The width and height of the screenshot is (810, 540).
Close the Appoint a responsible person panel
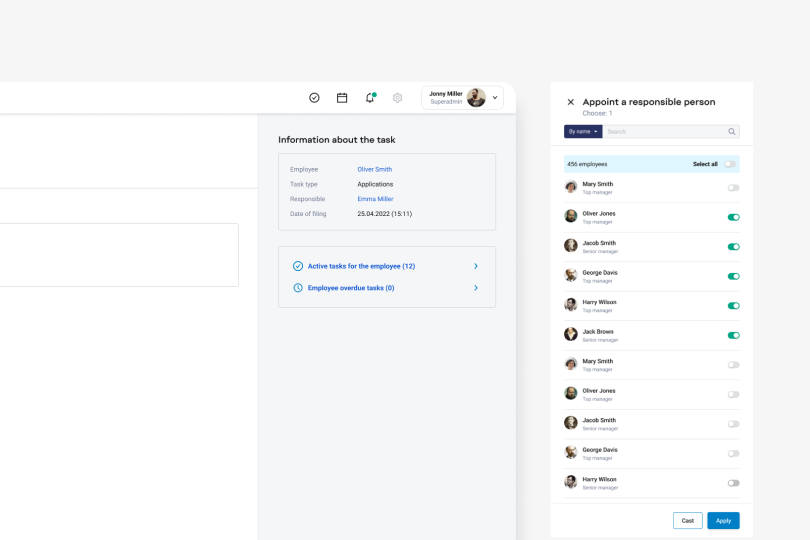point(571,102)
